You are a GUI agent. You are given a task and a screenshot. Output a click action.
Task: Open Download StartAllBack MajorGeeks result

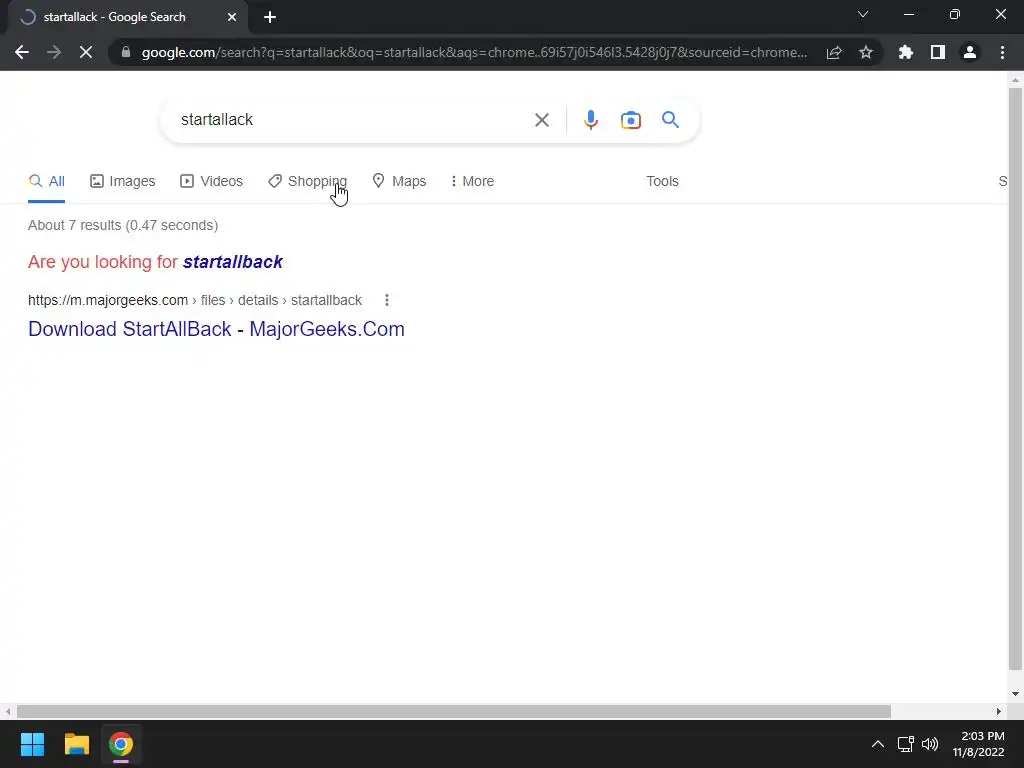(x=216, y=329)
